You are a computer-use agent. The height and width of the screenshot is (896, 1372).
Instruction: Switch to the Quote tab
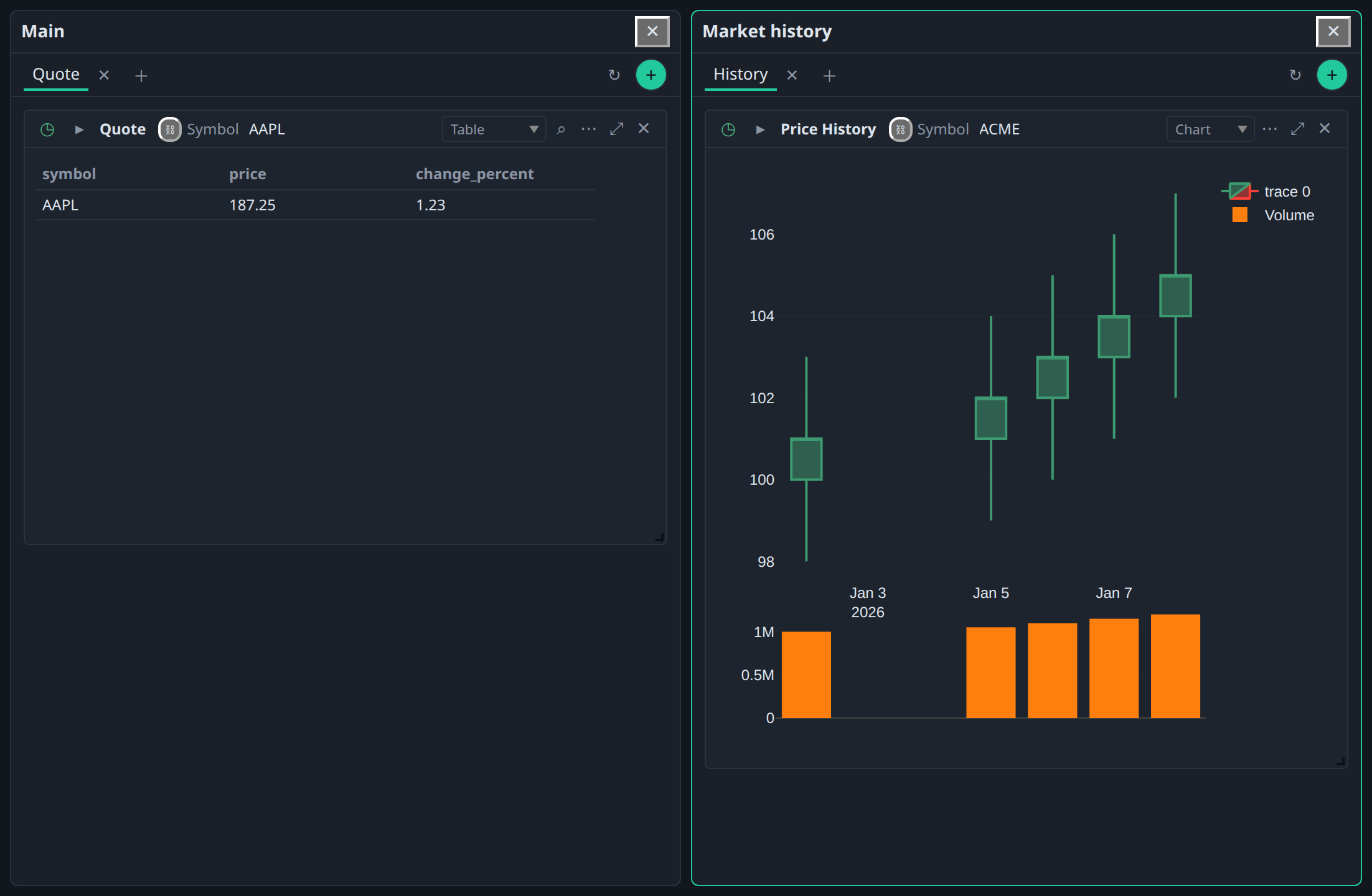pyautogui.click(x=56, y=75)
